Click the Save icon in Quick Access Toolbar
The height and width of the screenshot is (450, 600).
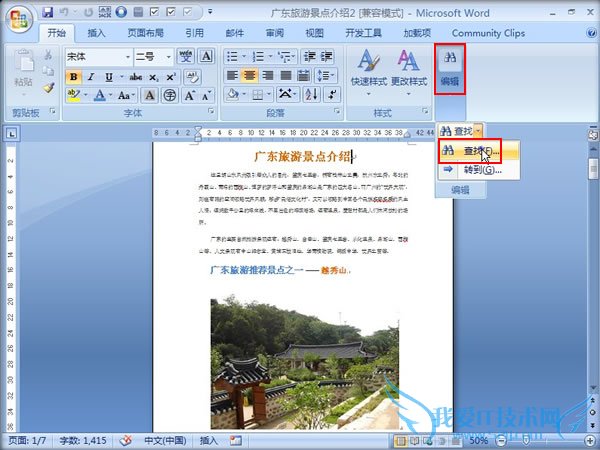pyautogui.click(x=48, y=12)
